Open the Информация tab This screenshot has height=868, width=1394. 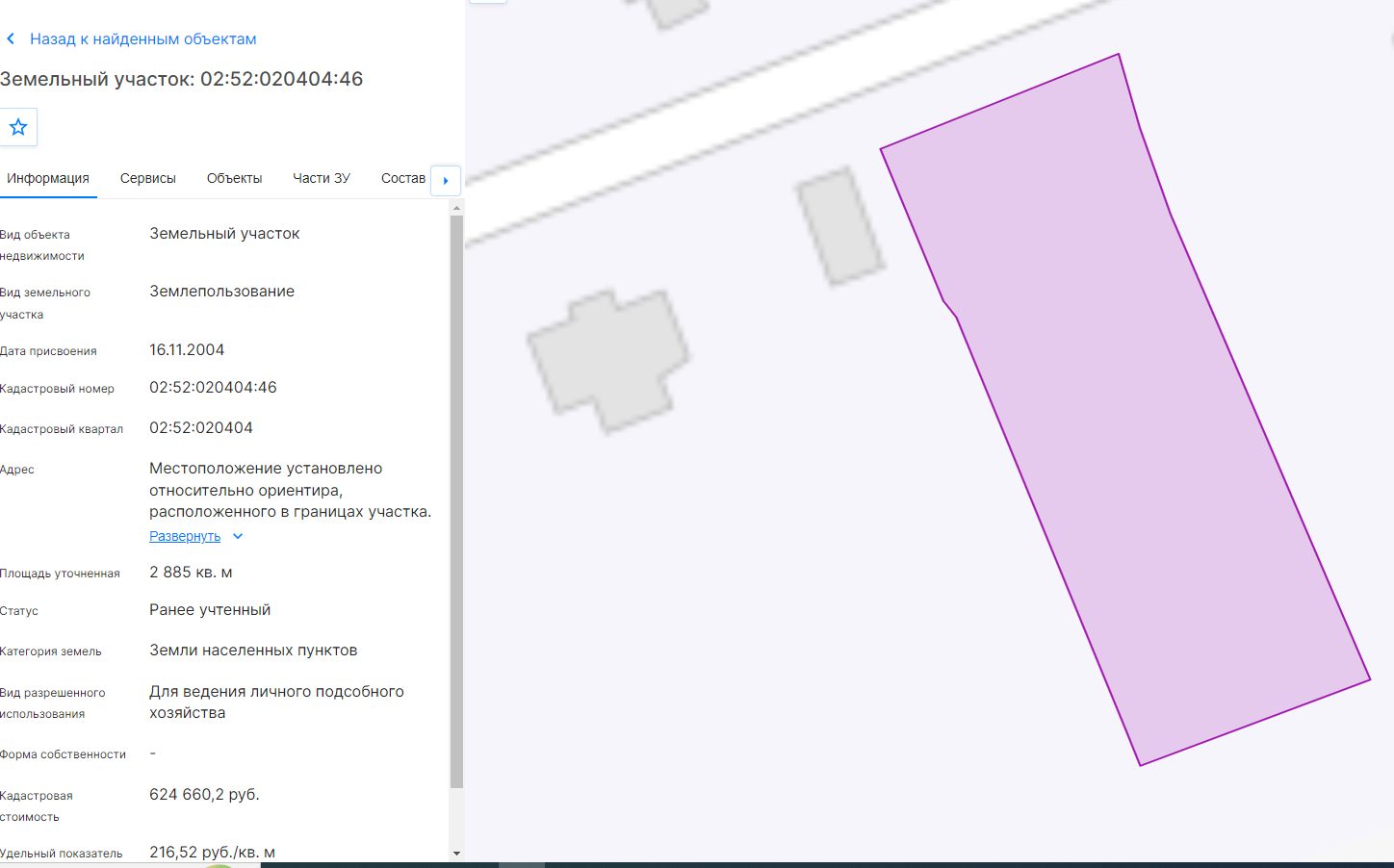coord(48,178)
